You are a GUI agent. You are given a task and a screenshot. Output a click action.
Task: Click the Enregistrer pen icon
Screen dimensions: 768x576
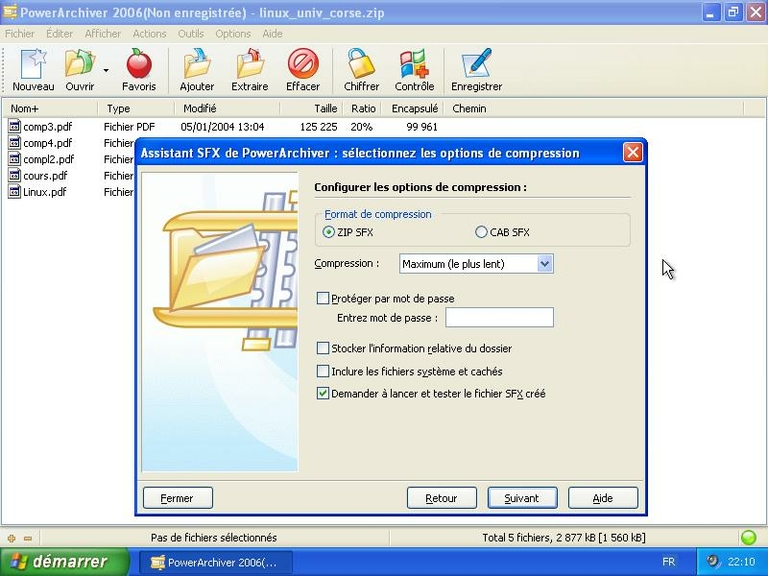point(477,64)
